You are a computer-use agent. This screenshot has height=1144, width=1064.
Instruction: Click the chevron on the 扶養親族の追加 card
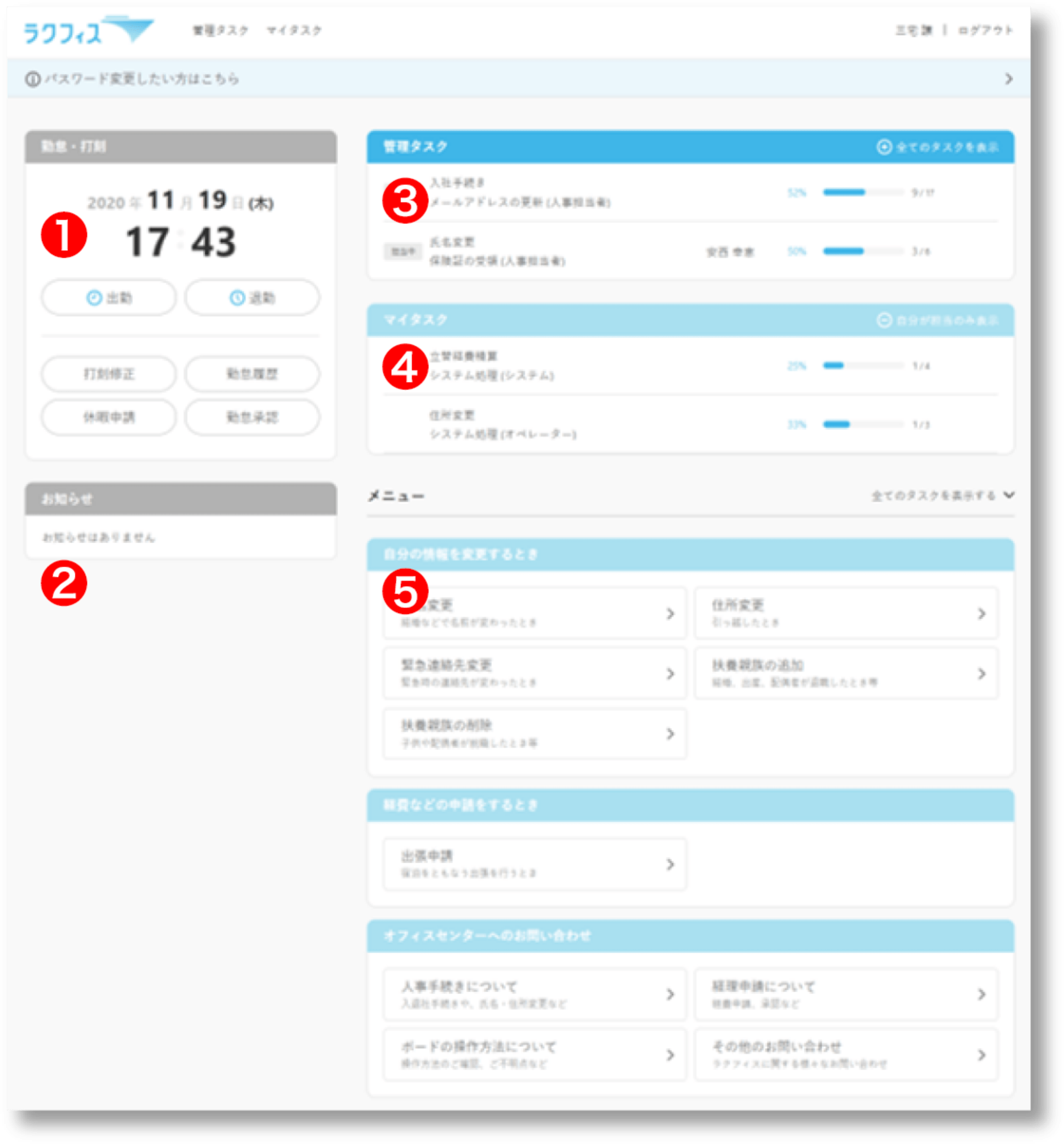(x=981, y=673)
